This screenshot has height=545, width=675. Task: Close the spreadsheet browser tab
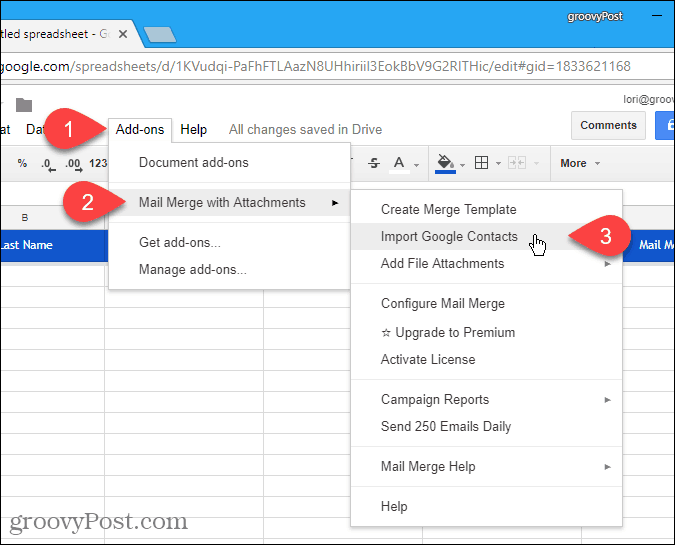[x=123, y=34]
